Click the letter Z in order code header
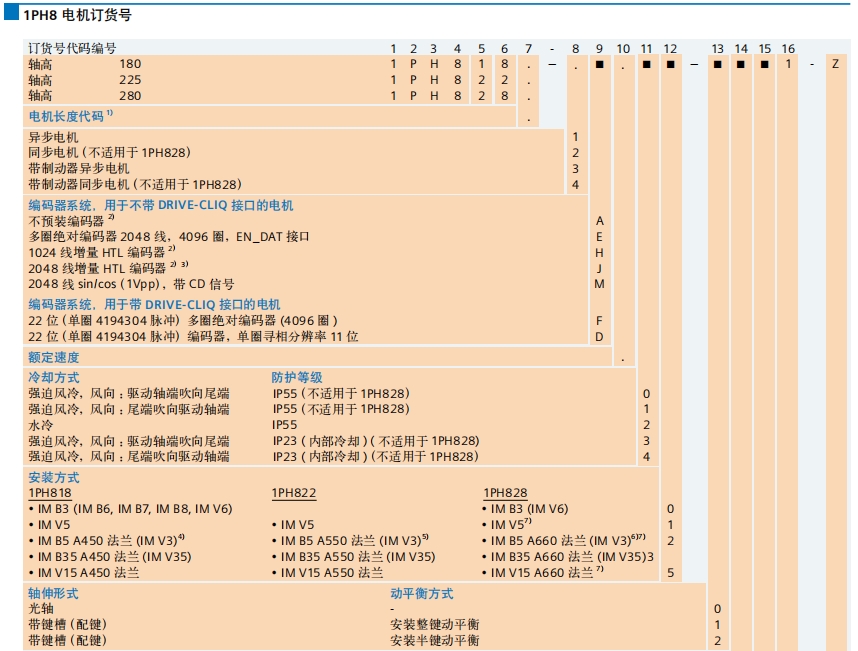 (x=835, y=64)
